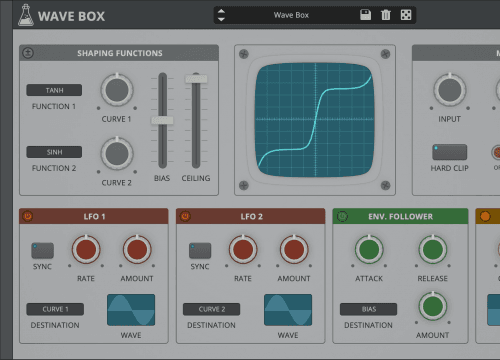Click the Bias slider handle
The image size is (500, 360).
(162, 120)
